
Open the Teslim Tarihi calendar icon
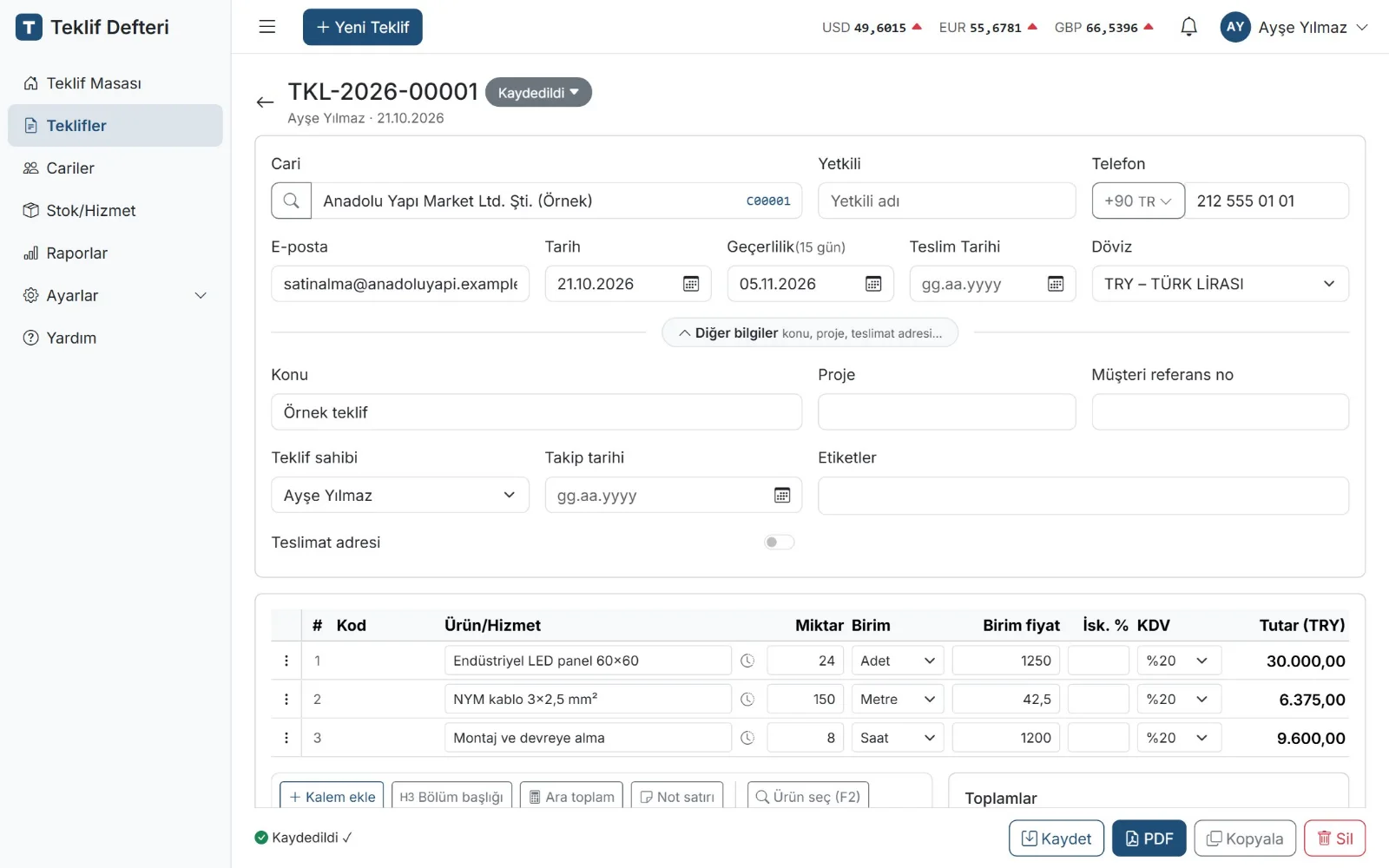1056,284
